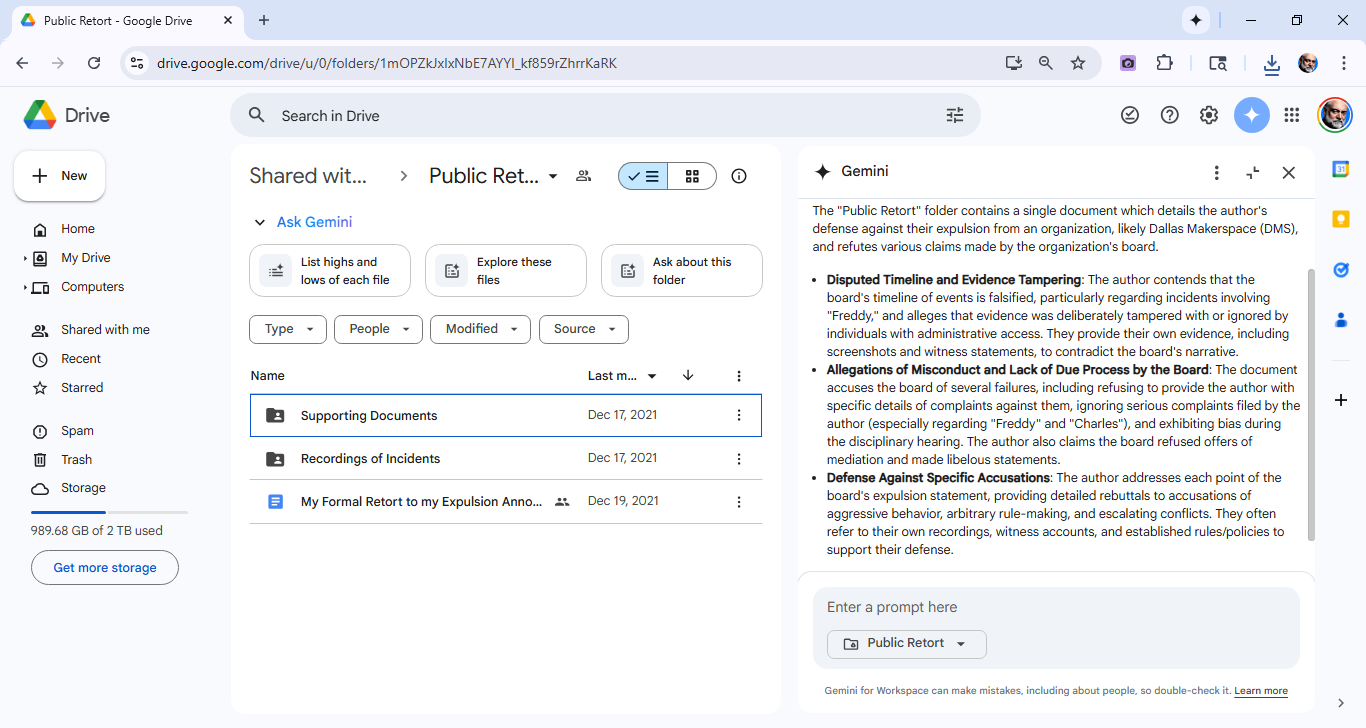Reverse the sort direction arrow

(x=688, y=376)
